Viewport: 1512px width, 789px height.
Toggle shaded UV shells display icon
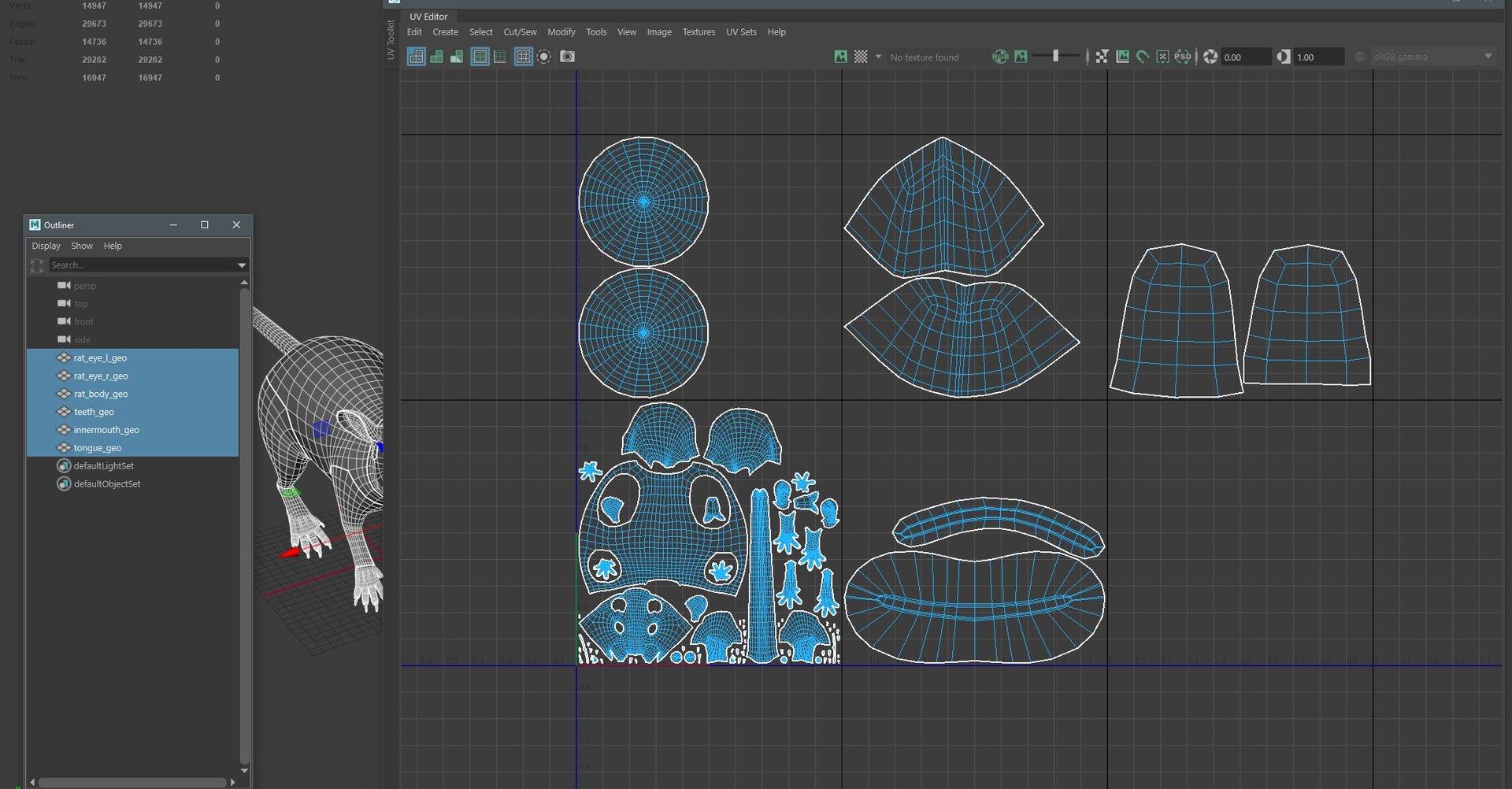click(x=436, y=57)
